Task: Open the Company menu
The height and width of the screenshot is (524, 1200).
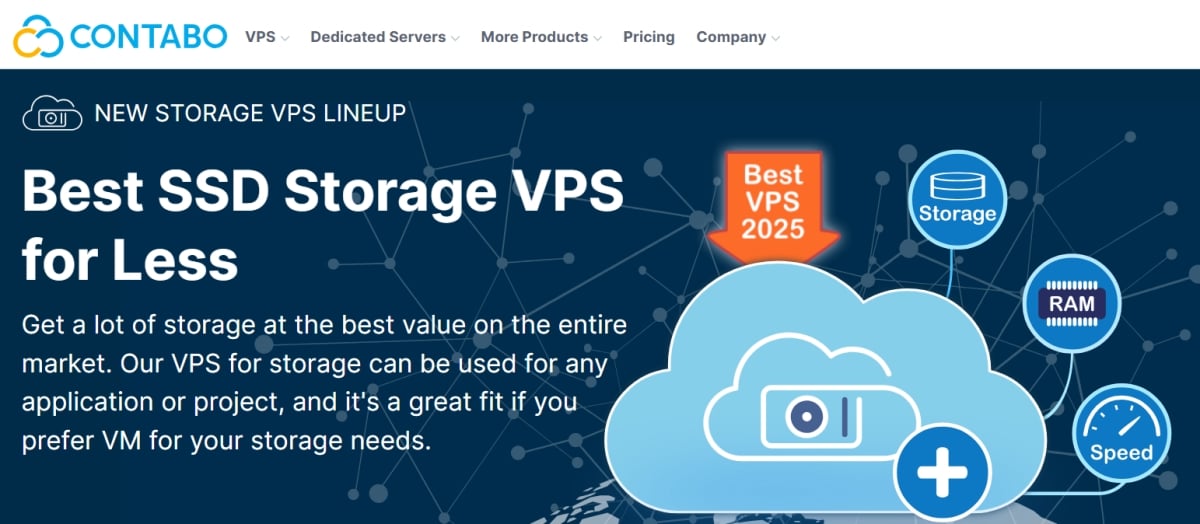Action: [731, 37]
